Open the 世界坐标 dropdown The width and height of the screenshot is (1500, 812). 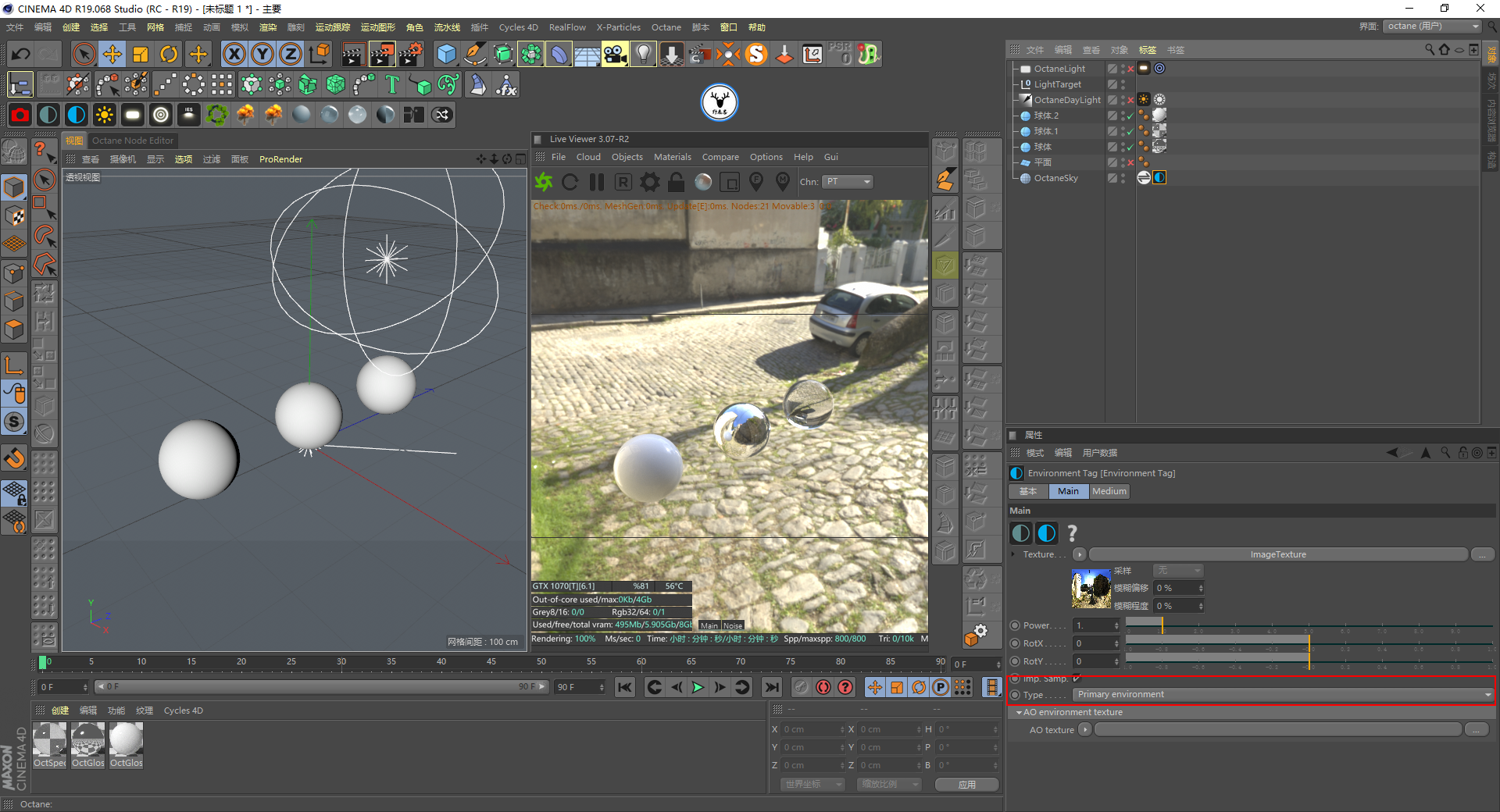(x=812, y=784)
